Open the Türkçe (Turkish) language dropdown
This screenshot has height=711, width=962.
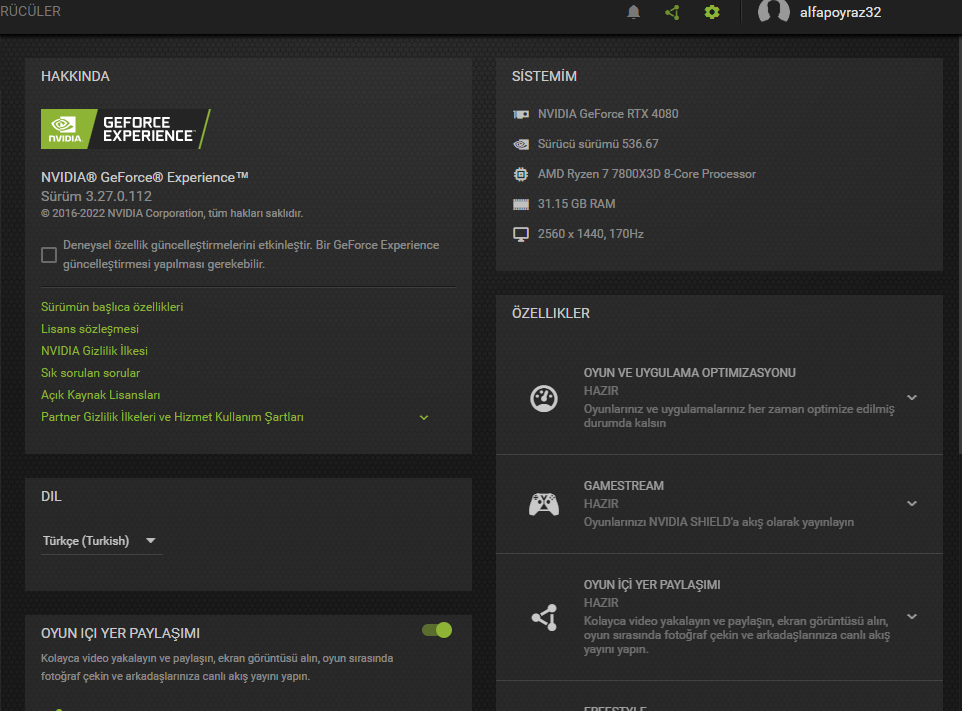point(102,541)
